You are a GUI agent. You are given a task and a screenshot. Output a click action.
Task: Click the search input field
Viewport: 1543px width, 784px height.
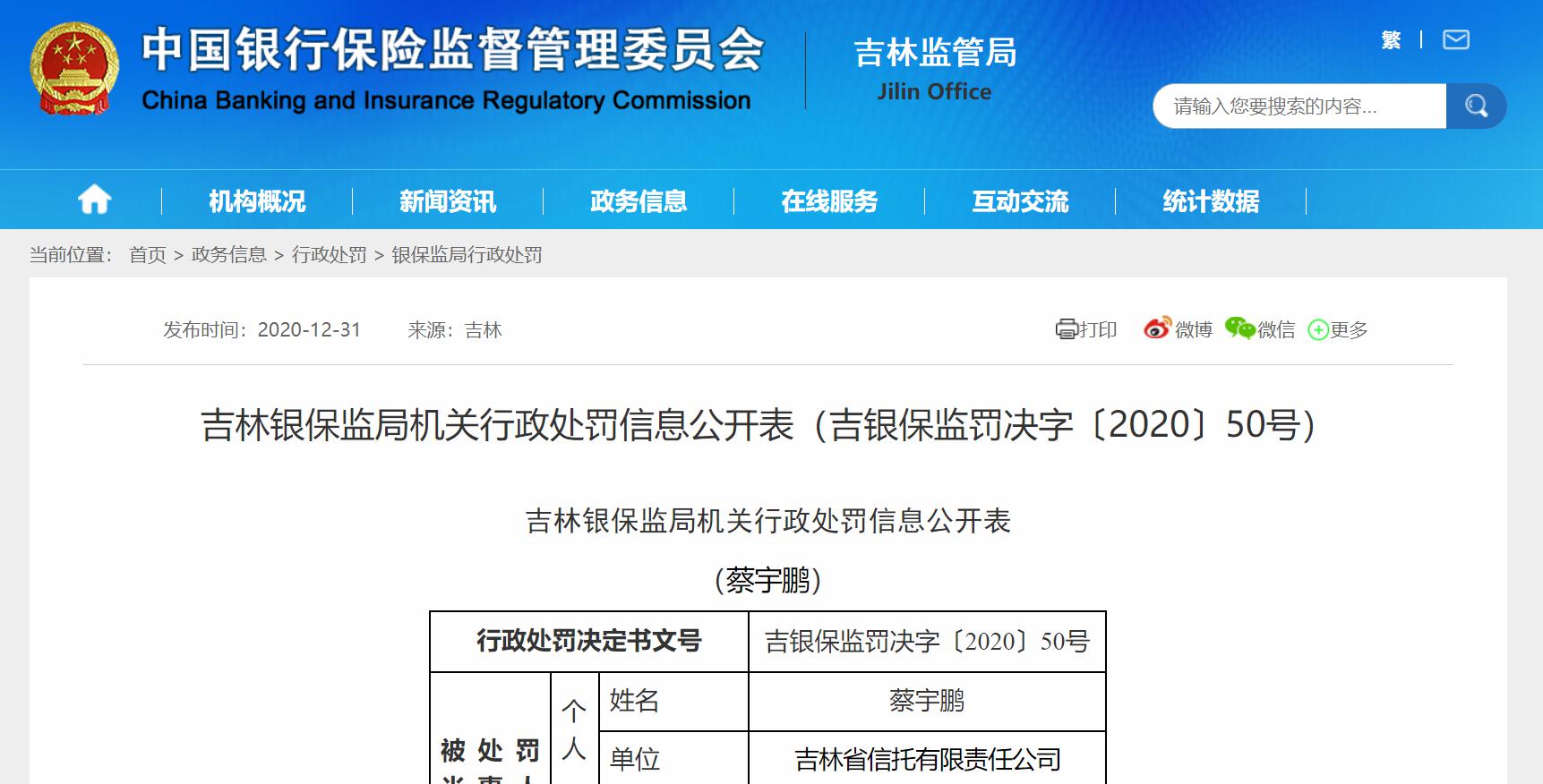(1299, 107)
